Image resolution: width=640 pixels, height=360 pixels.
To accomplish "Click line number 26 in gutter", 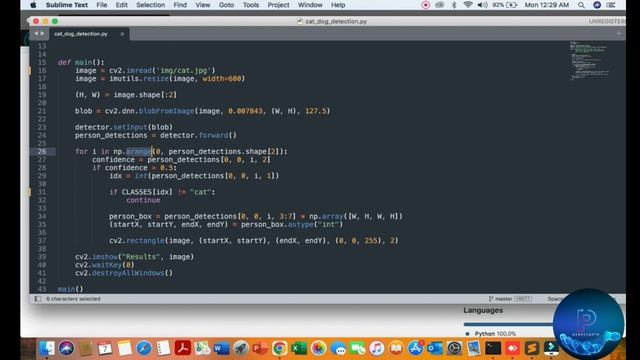I will tap(42, 151).
